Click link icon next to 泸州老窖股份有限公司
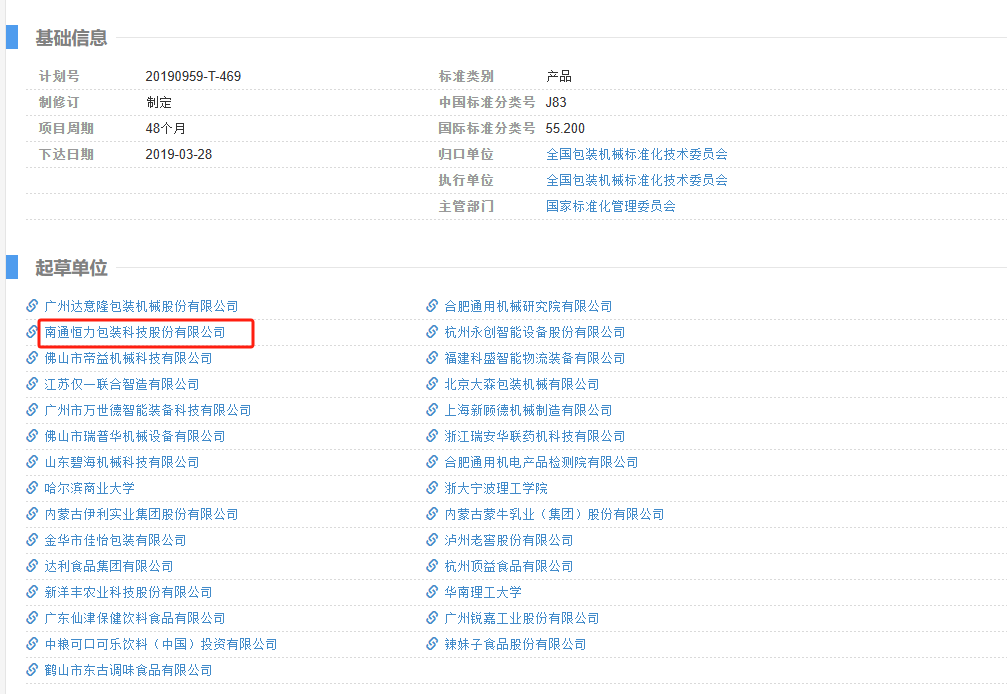 (x=433, y=540)
